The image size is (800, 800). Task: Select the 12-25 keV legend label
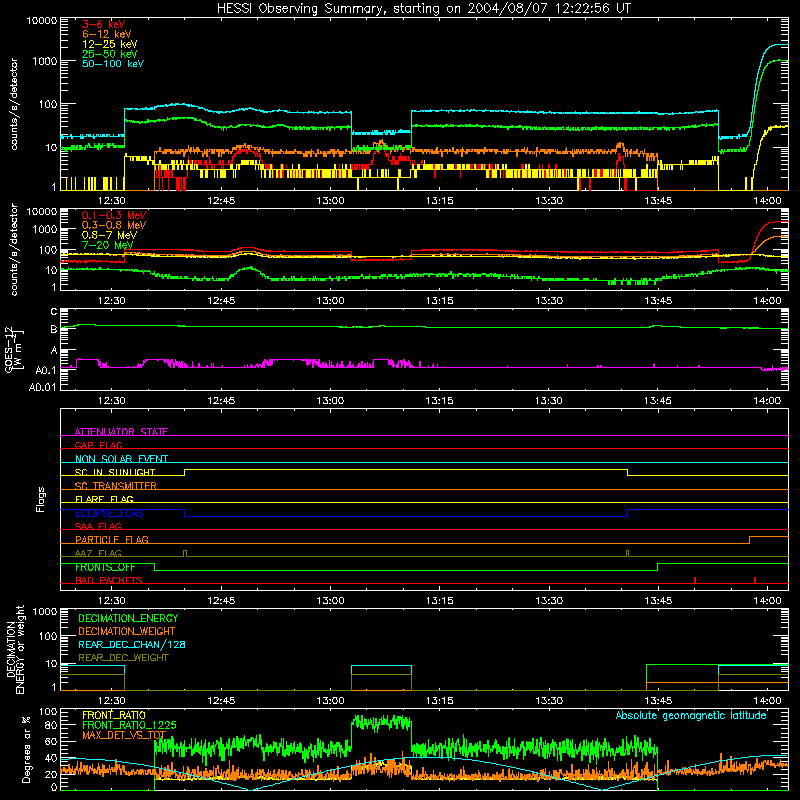tap(109, 44)
